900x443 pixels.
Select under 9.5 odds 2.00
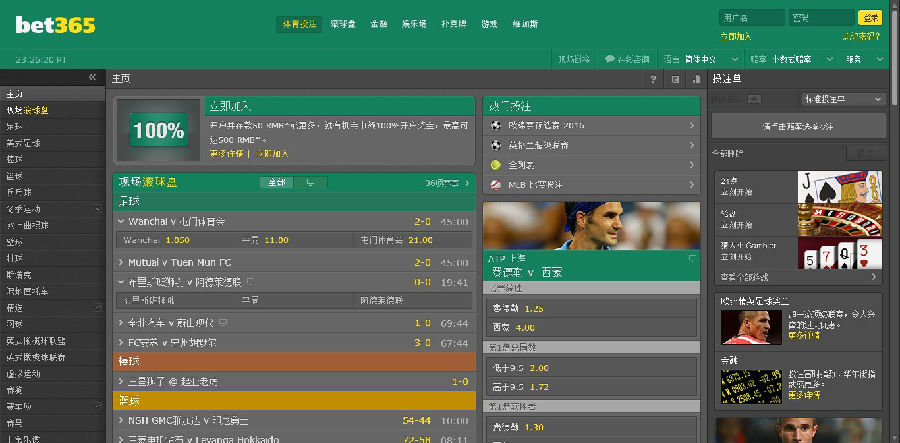coord(539,368)
